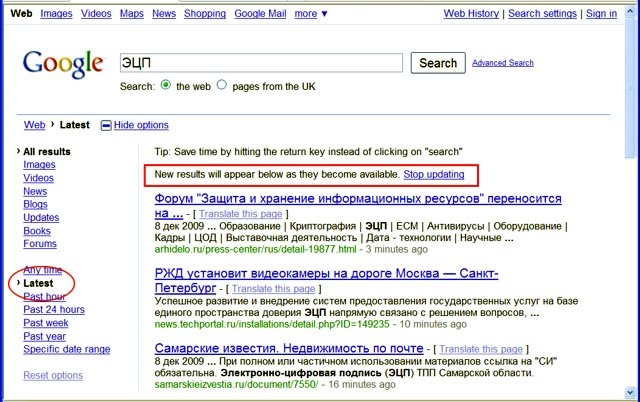Filter results by Videos in sidebar
Image resolution: width=640 pixels, height=402 pixels.
(x=38, y=178)
